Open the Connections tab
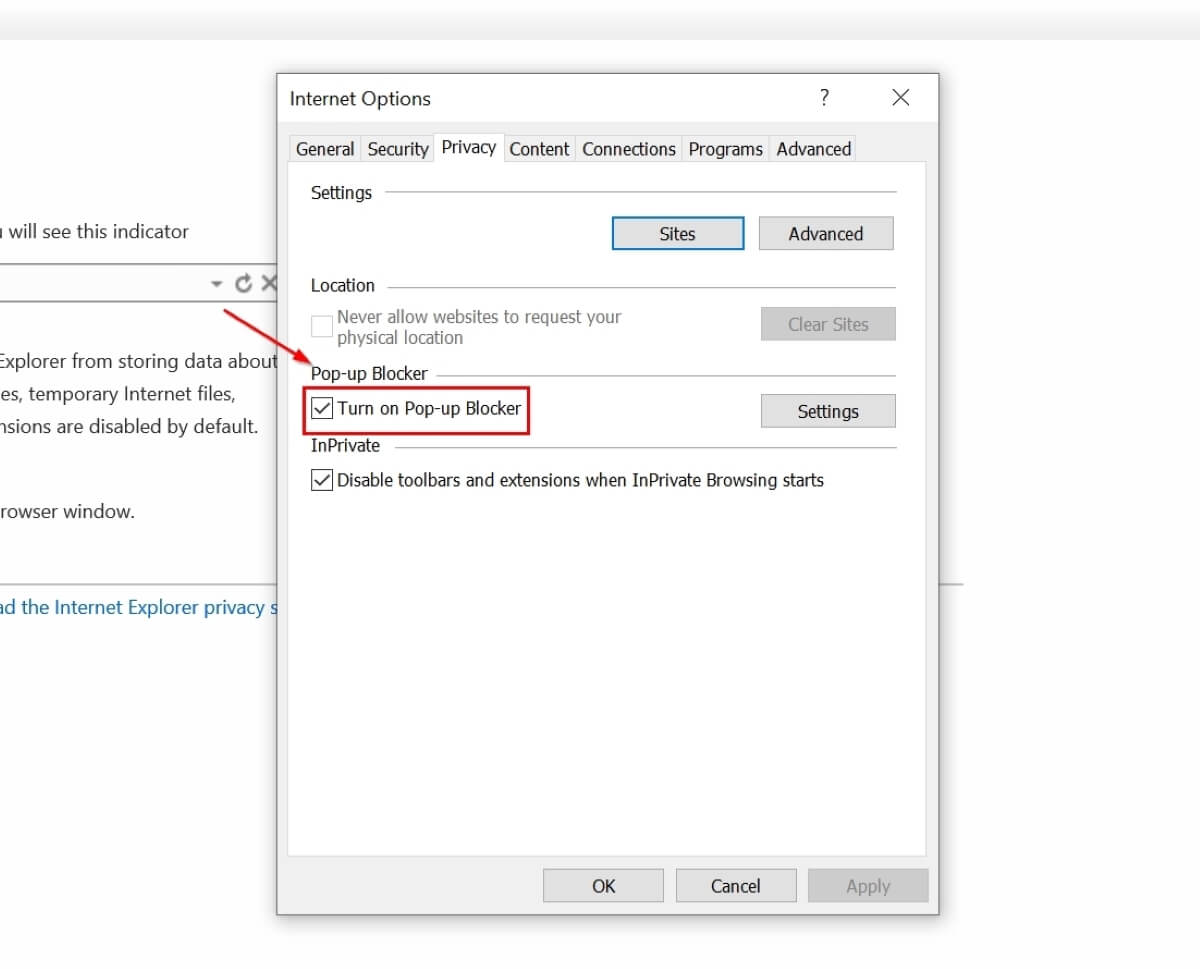This screenshot has width=1200, height=969. (628, 148)
